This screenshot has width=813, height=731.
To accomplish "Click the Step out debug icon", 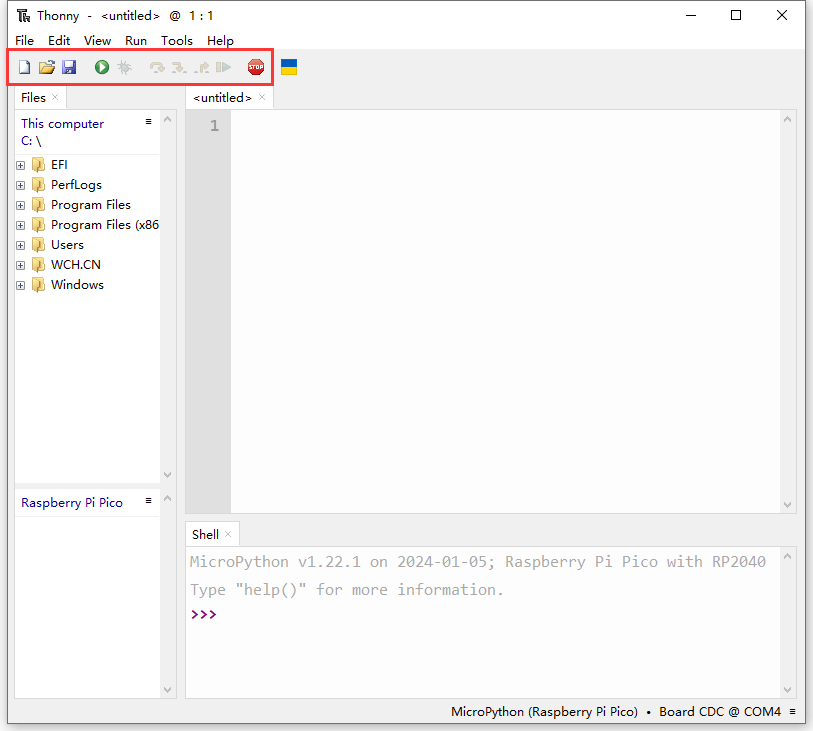I will click(202, 67).
